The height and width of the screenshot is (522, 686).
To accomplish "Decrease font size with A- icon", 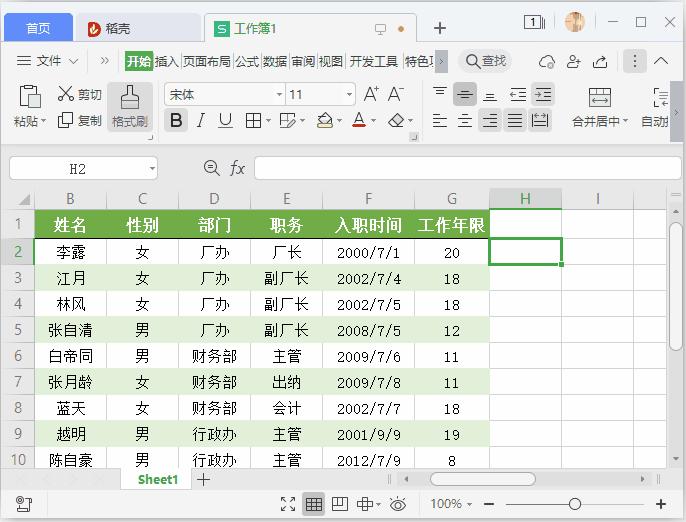I will [x=396, y=94].
